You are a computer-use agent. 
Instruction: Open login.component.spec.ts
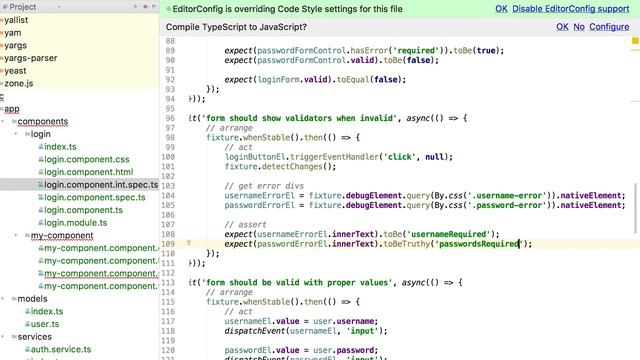click(x=95, y=197)
